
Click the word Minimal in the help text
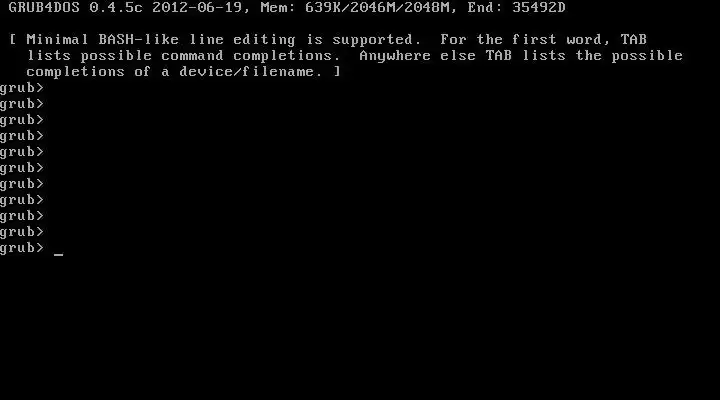[57, 39]
